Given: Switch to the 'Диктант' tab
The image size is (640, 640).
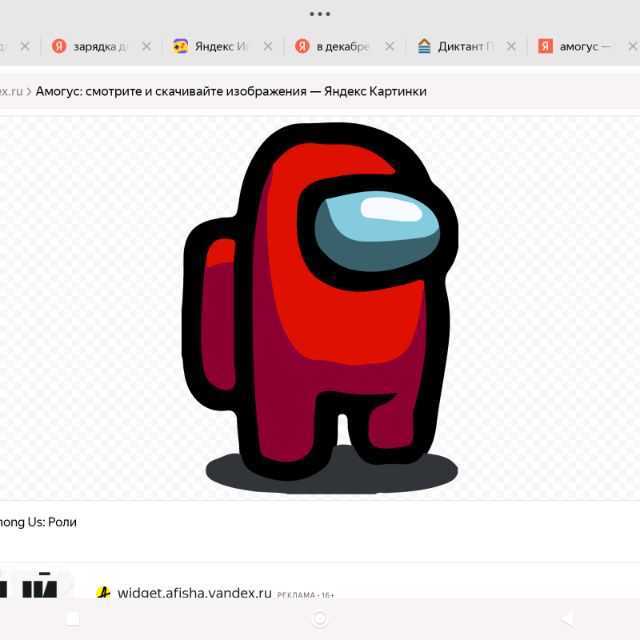Looking at the screenshot, I should pyautogui.click(x=465, y=47).
